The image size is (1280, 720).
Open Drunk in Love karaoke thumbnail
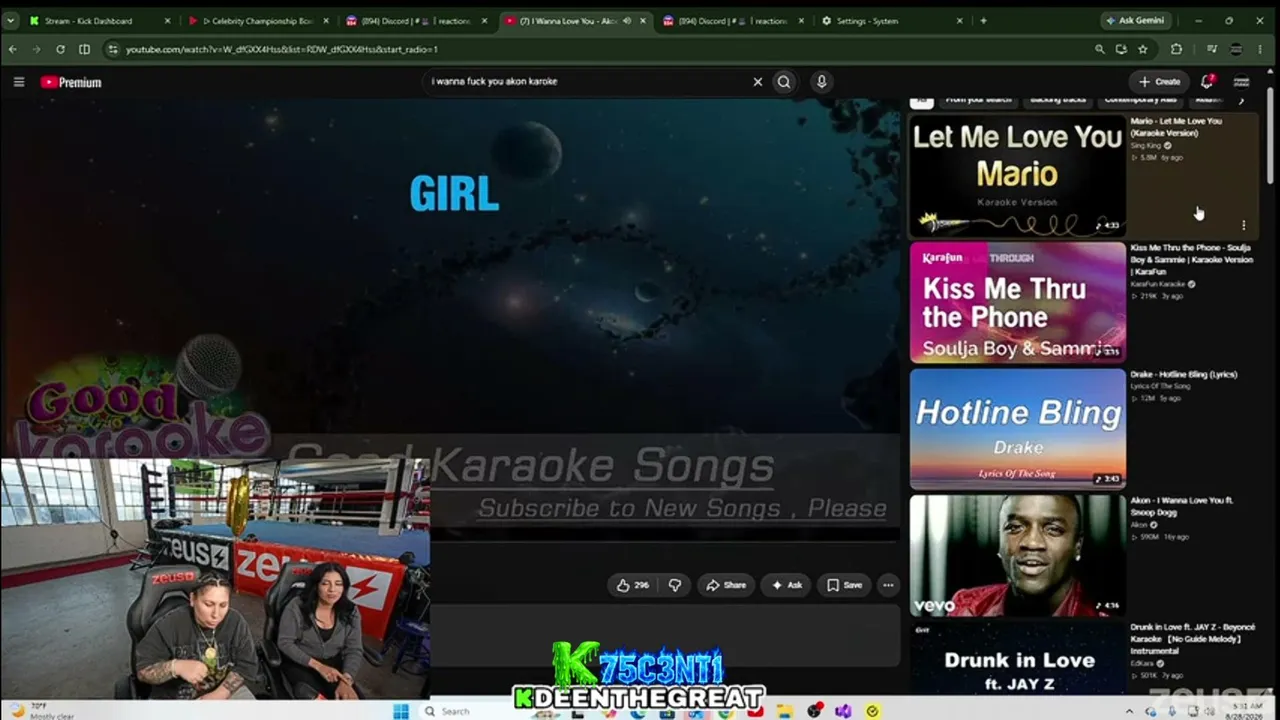coord(1017,660)
